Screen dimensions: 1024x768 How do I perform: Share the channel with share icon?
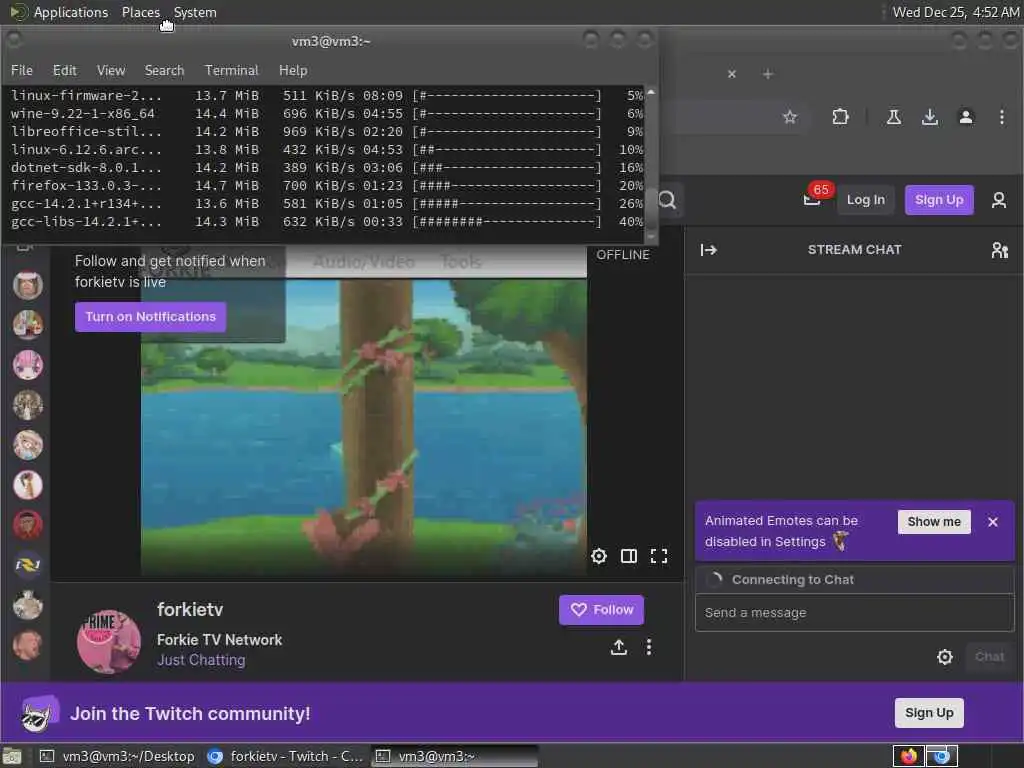(x=618, y=647)
